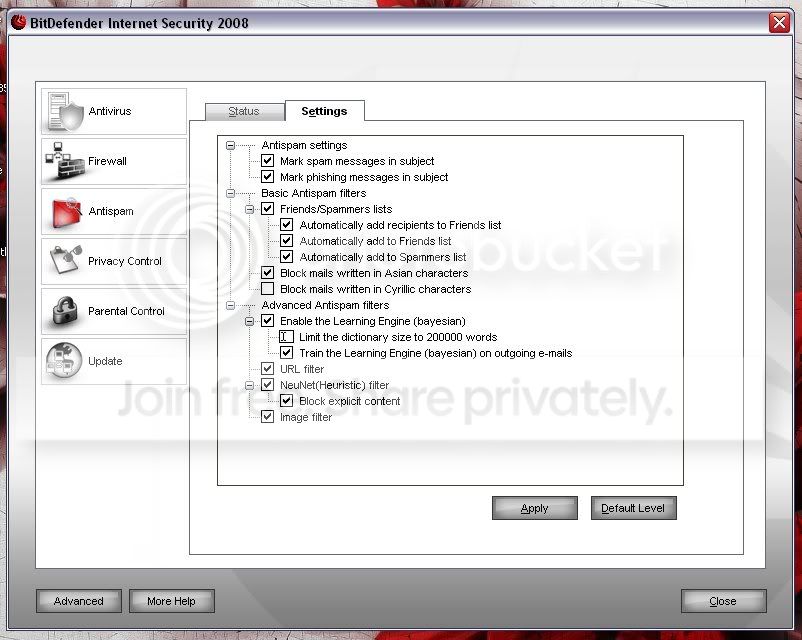The height and width of the screenshot is (640, 802).
Task: Toggle Train the Learning Engine on outgoing e-mails
Action: 286,352
